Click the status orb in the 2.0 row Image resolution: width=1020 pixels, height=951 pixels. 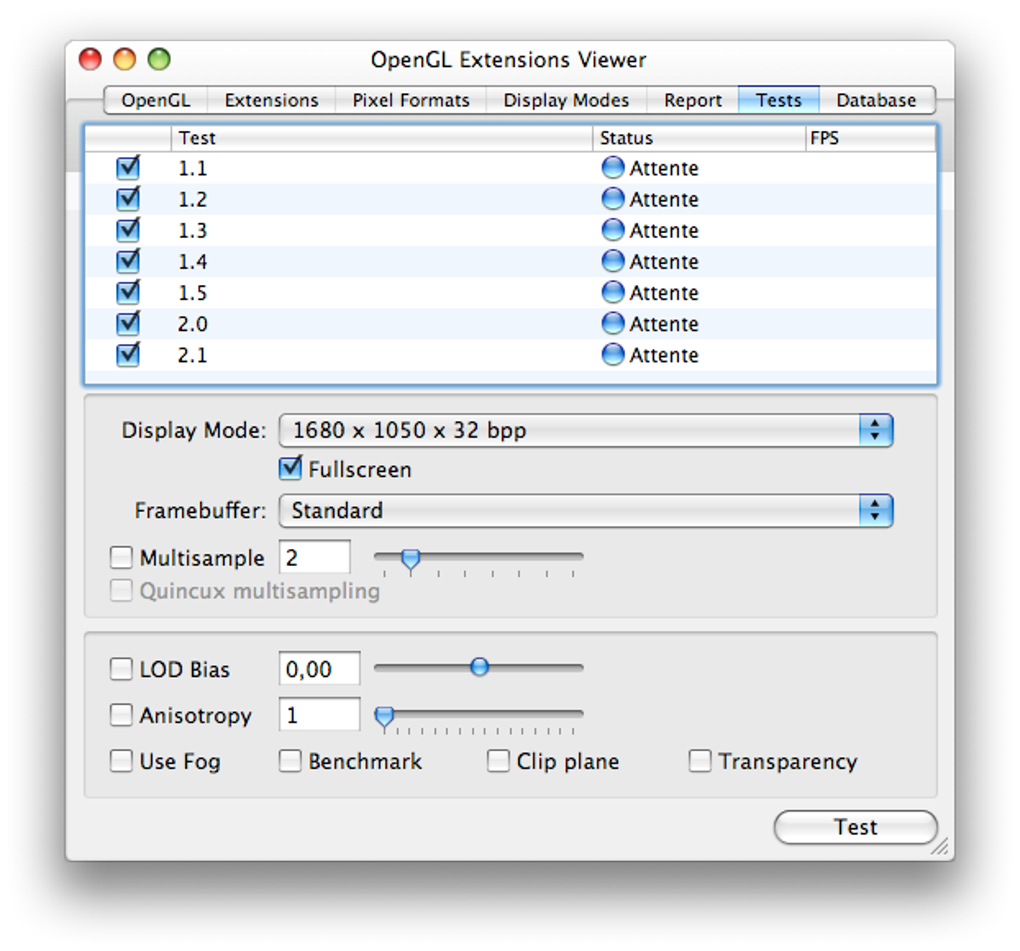613,324
